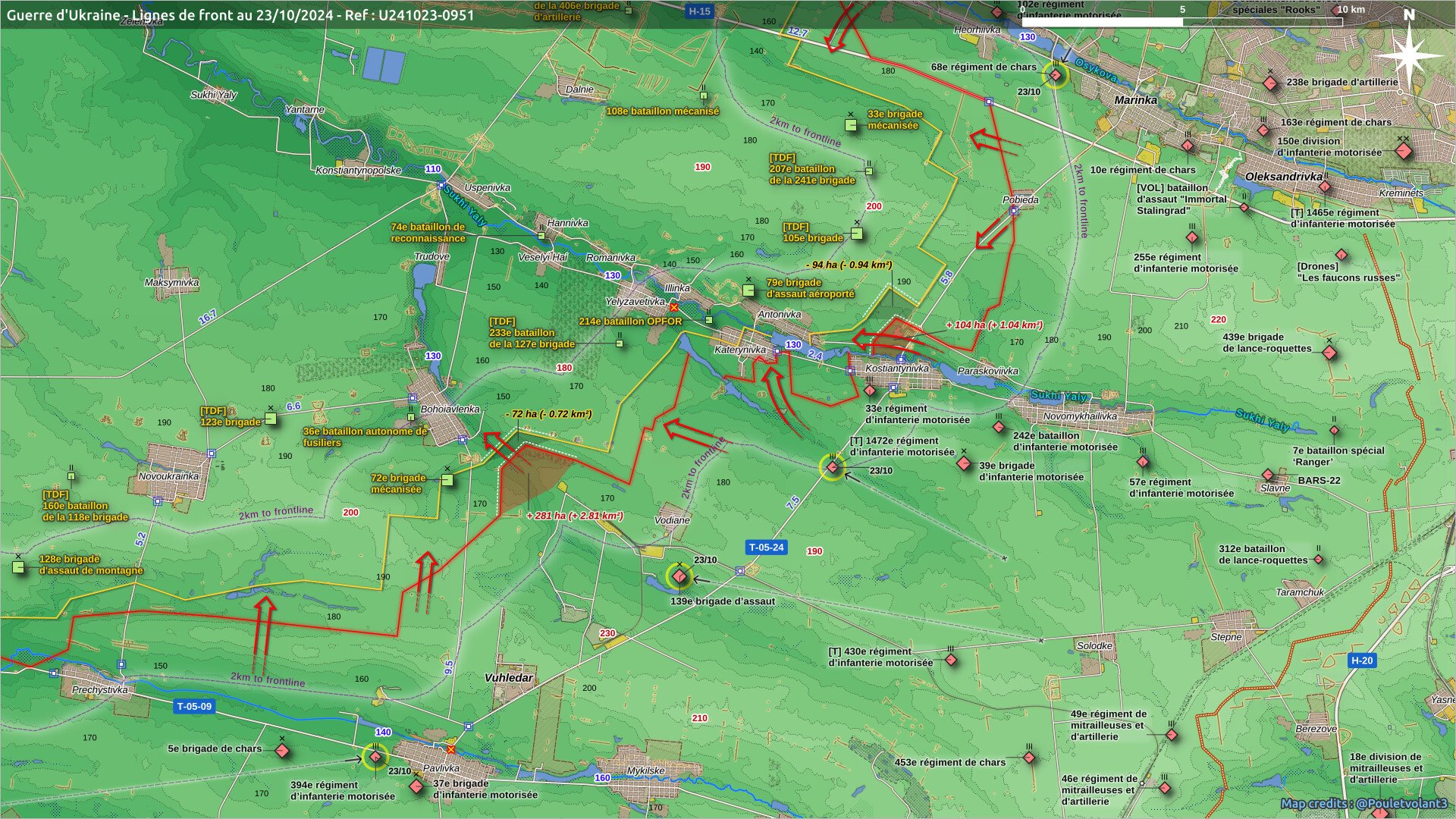Click the map credits @Pouletvolant3 text
Viewport: 1456px width, 819px height.
click(1353, 804)
